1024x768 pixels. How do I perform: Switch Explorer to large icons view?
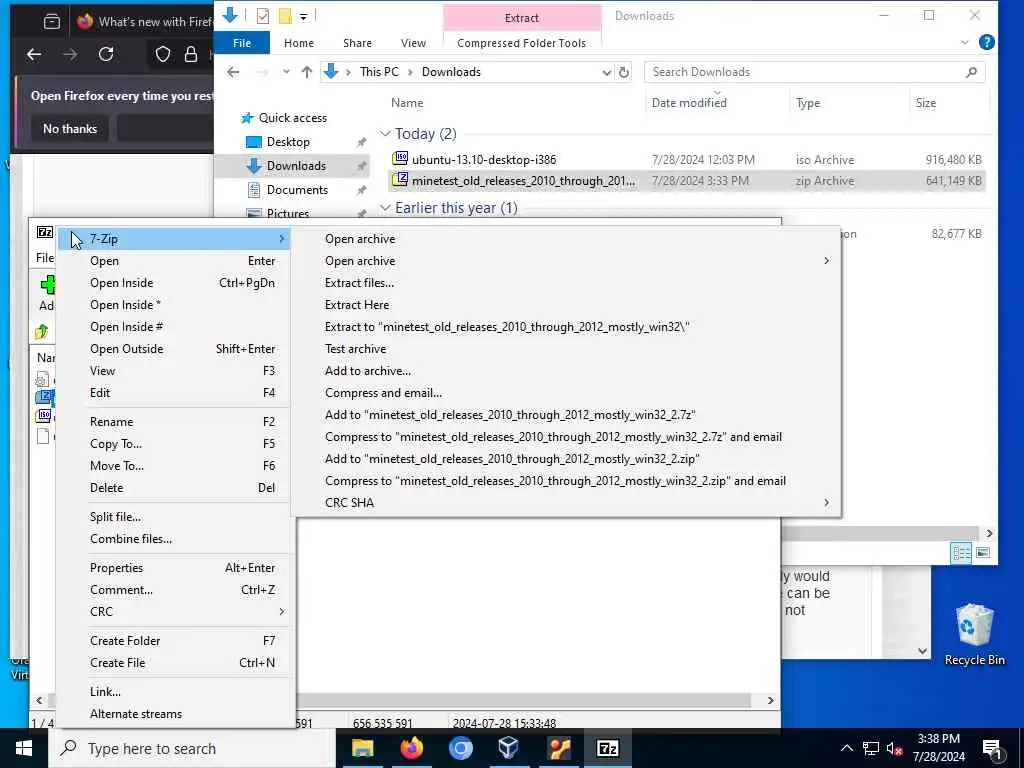(983, 553)
